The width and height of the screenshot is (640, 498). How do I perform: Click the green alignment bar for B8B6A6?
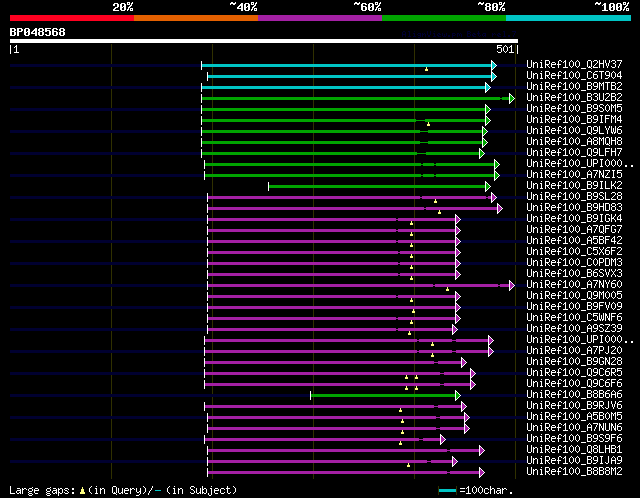click(x=383, y=396)
